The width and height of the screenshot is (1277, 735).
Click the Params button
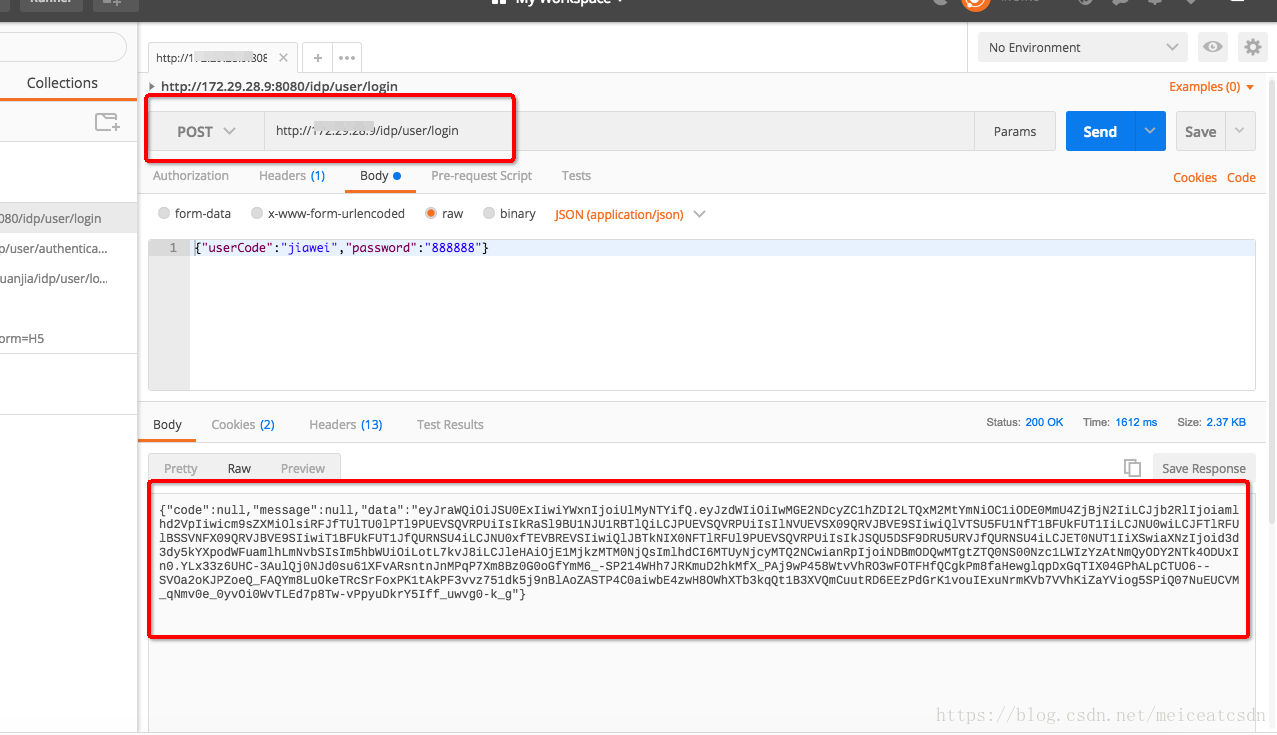click(x=1015, y=131)
